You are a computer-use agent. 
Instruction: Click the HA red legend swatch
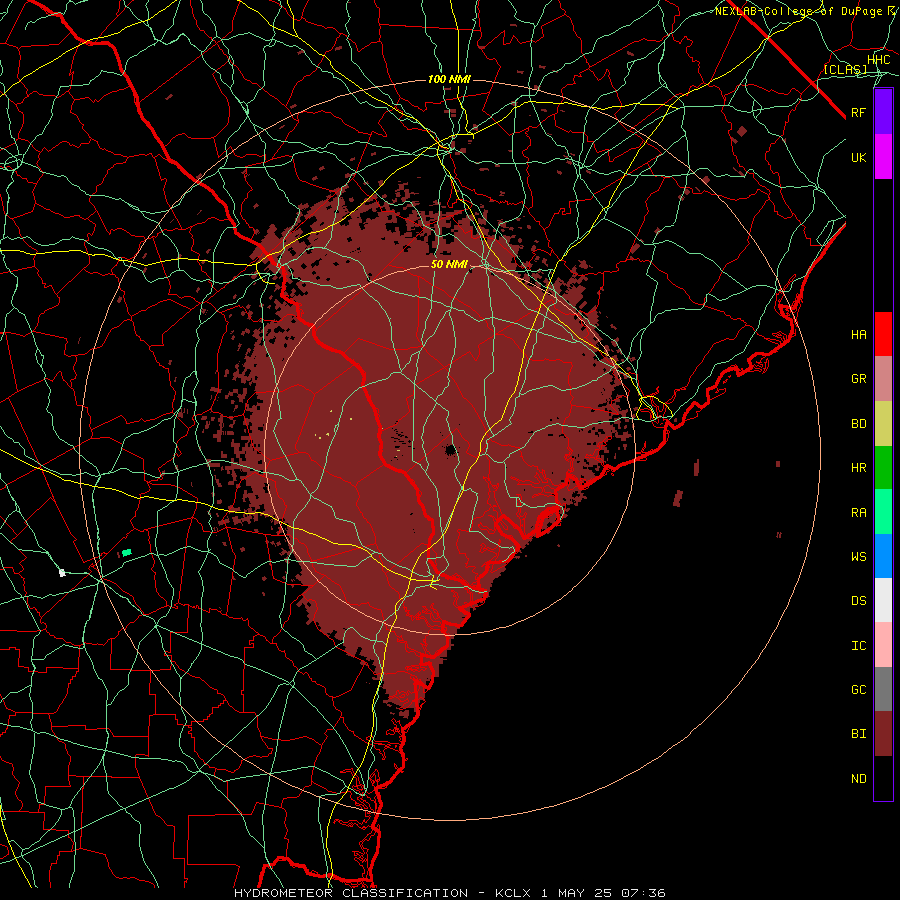(x=883, y=334)
